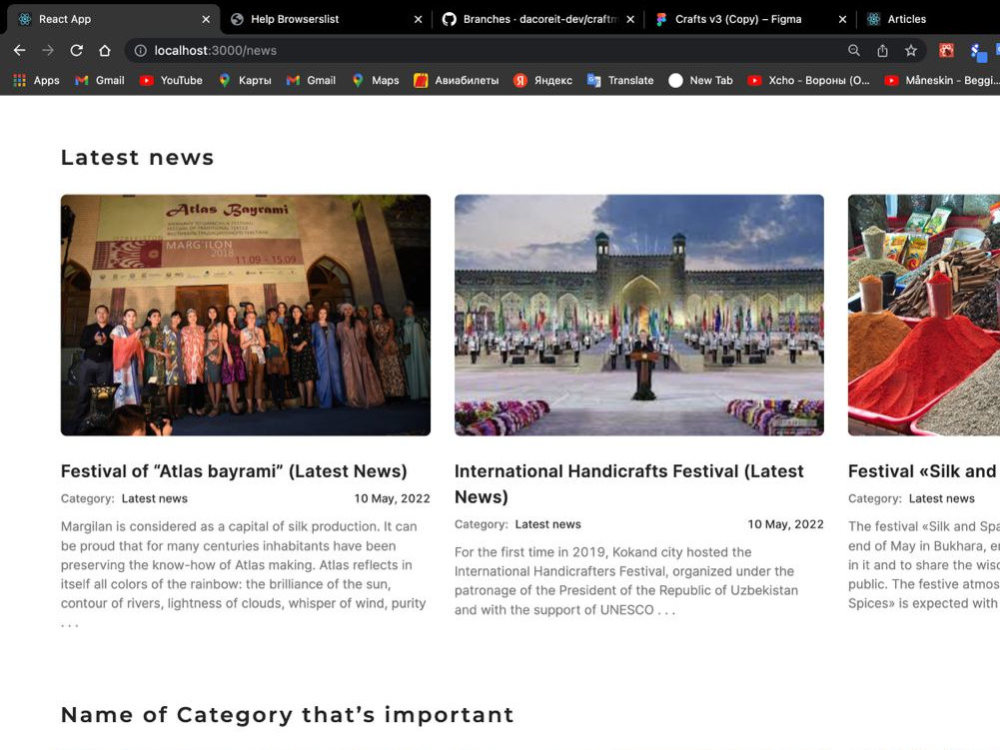Open the YouTube bookmark
Image resolution: width=1000 pixels, height=750 pixels.
coord(171,80)
